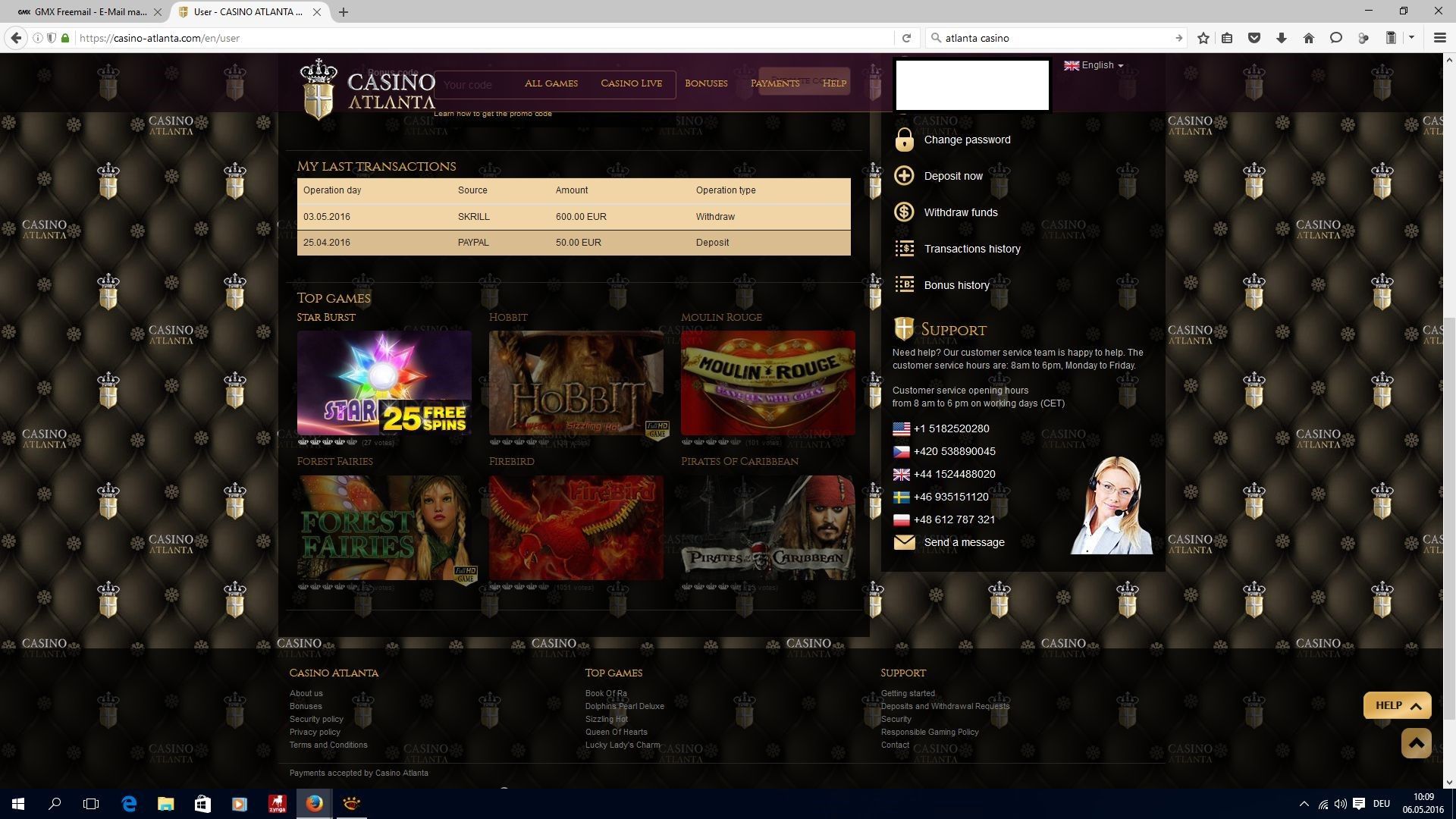
Task: Open Task View on the taskbar
Action: pyautogui.click(x=91, y=804)
